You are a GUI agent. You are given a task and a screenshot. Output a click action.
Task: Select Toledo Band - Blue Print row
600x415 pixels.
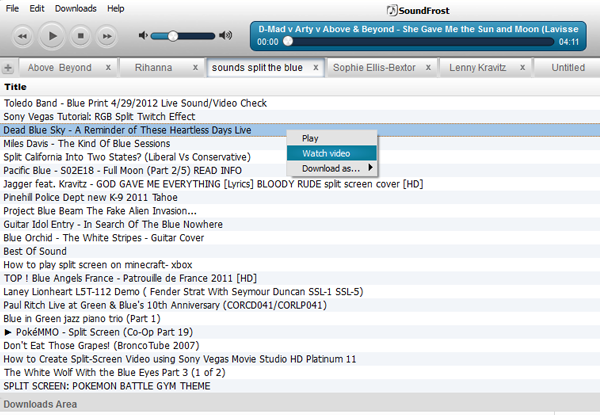tap(300, 103)
